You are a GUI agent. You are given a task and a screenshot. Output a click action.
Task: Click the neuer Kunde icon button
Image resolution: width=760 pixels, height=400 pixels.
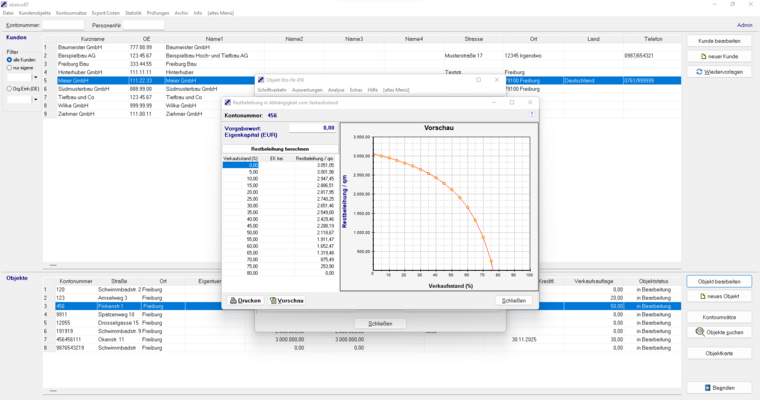pyautogui.click(x=720, y=57)
